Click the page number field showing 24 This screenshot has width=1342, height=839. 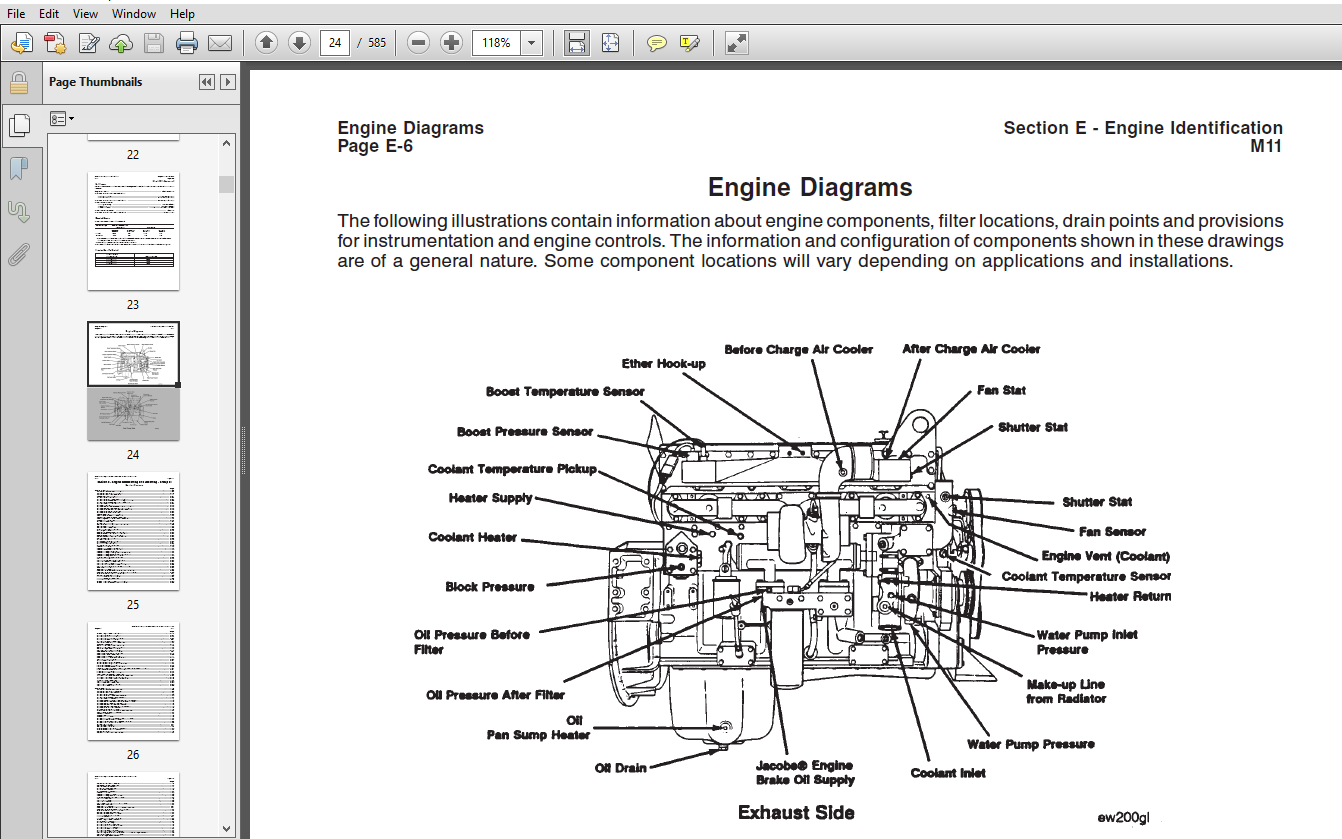tap(335, 43)
